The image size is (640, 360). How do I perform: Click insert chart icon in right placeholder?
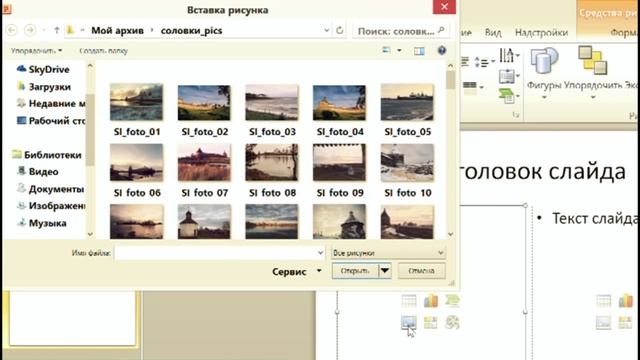pos(625,301)
